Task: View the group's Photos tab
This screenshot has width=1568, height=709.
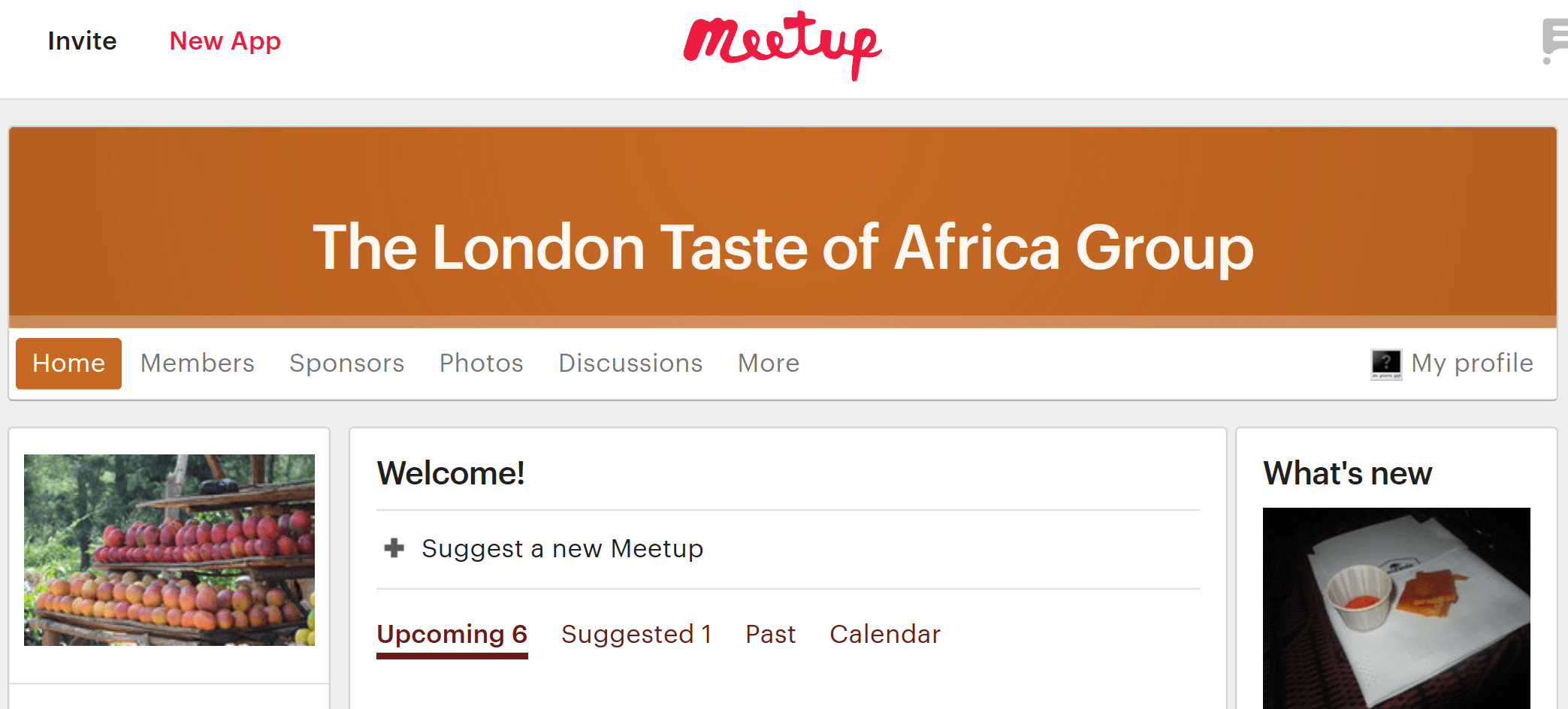Action: coord(481,364)
